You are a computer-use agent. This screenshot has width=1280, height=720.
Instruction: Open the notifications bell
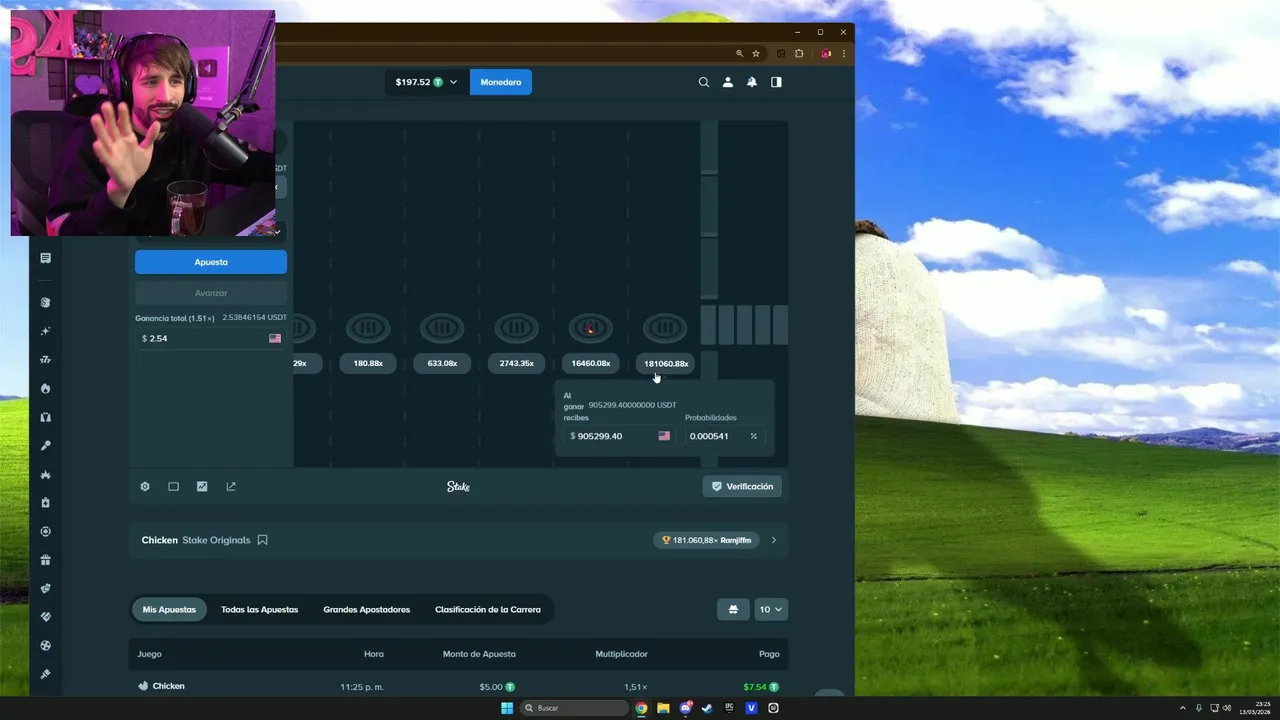pos(752,82)
